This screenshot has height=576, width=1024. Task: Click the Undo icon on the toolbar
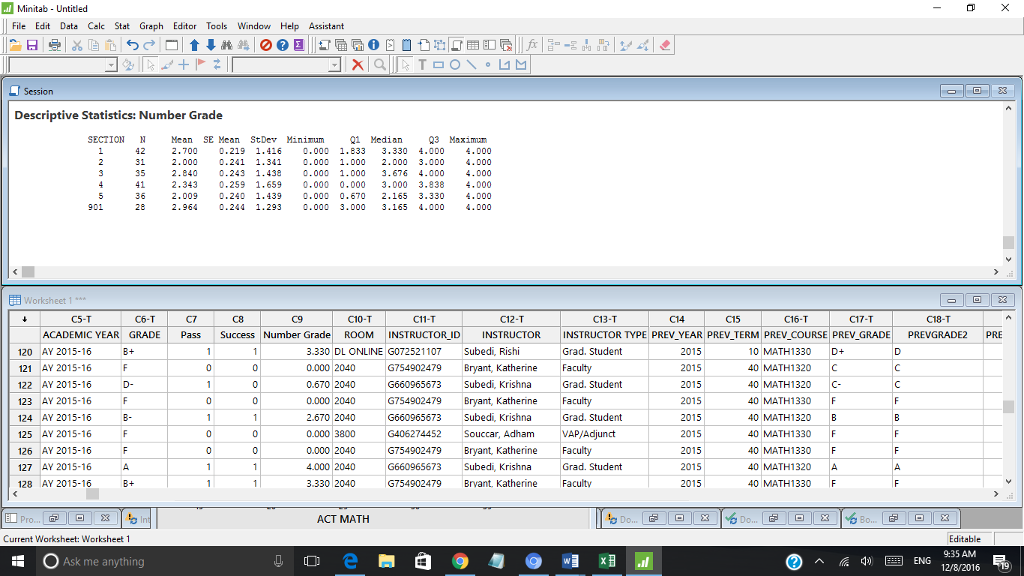pos(130,44)
